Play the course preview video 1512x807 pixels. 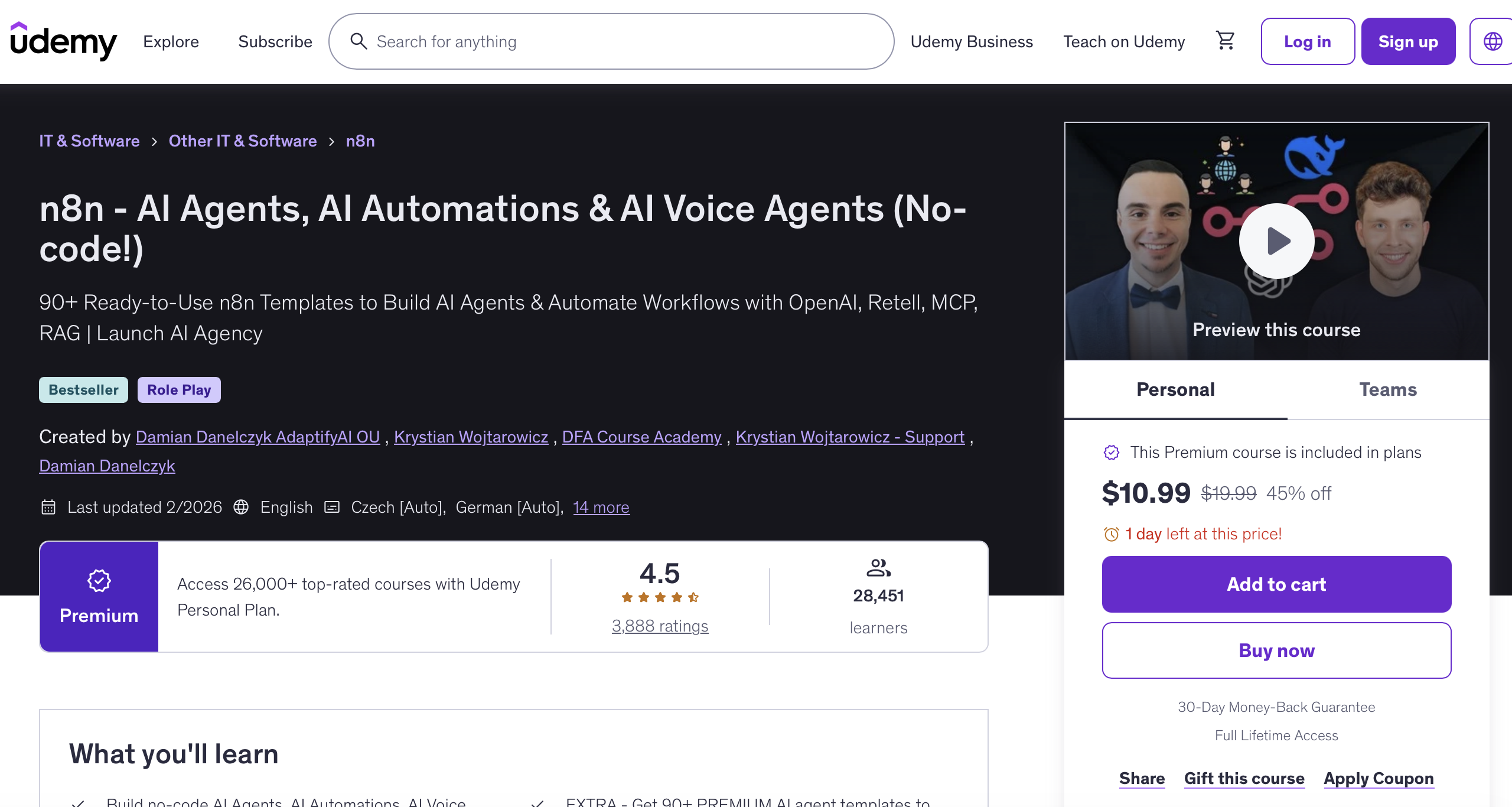1276,241
